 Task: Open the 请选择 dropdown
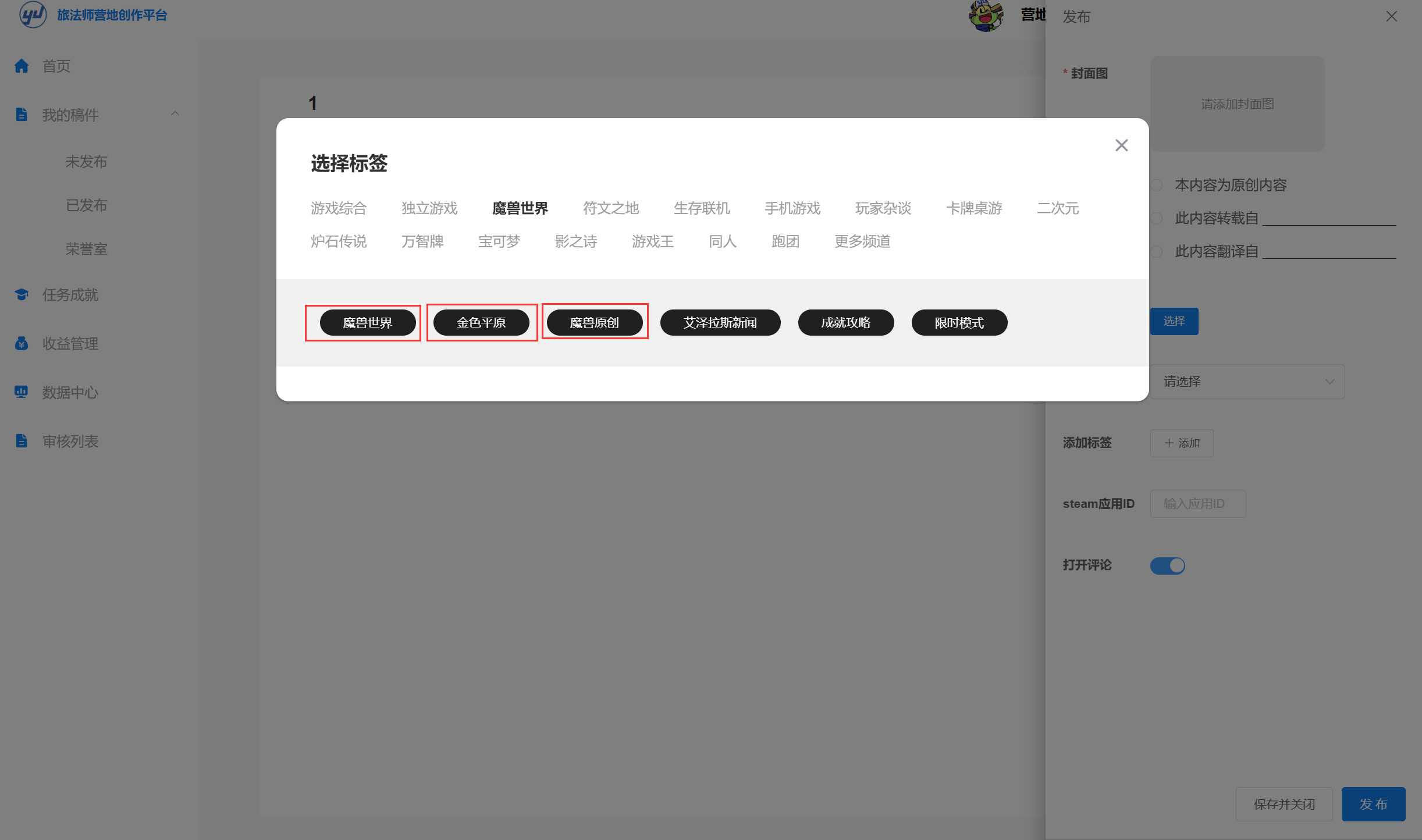[x=1247, y=382]
